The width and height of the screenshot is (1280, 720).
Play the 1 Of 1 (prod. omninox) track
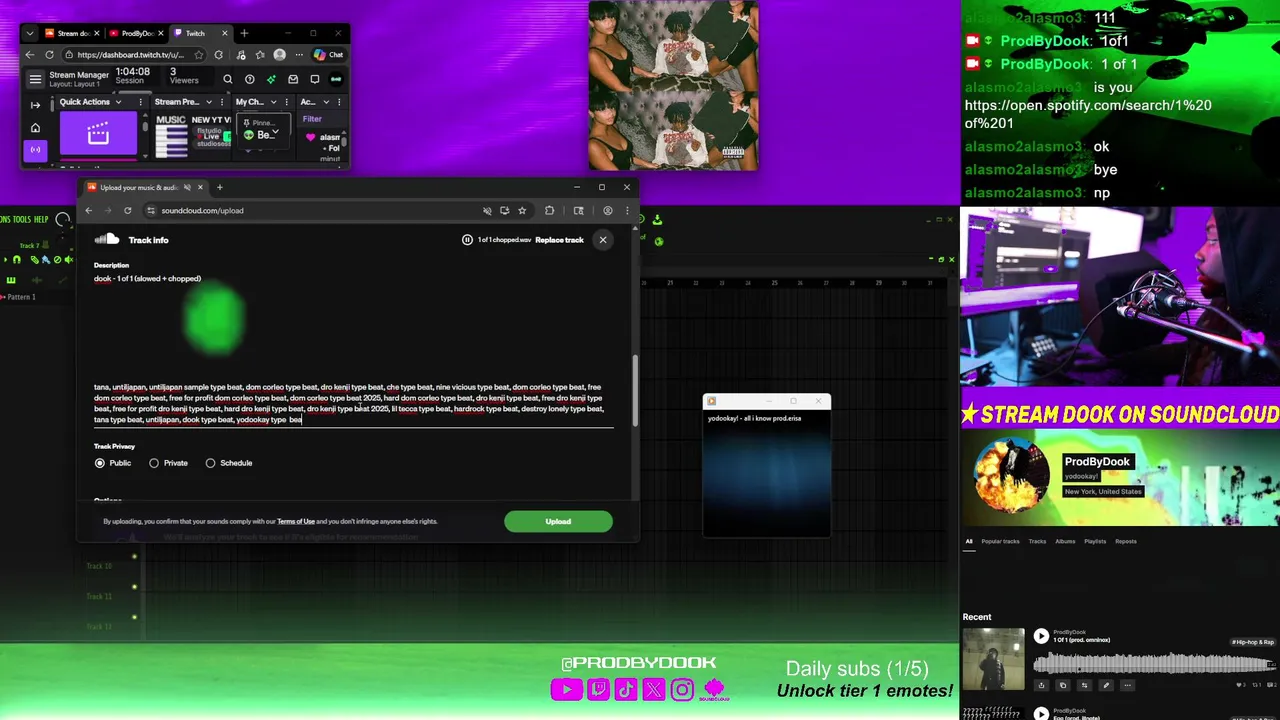tap(1041, 636)
